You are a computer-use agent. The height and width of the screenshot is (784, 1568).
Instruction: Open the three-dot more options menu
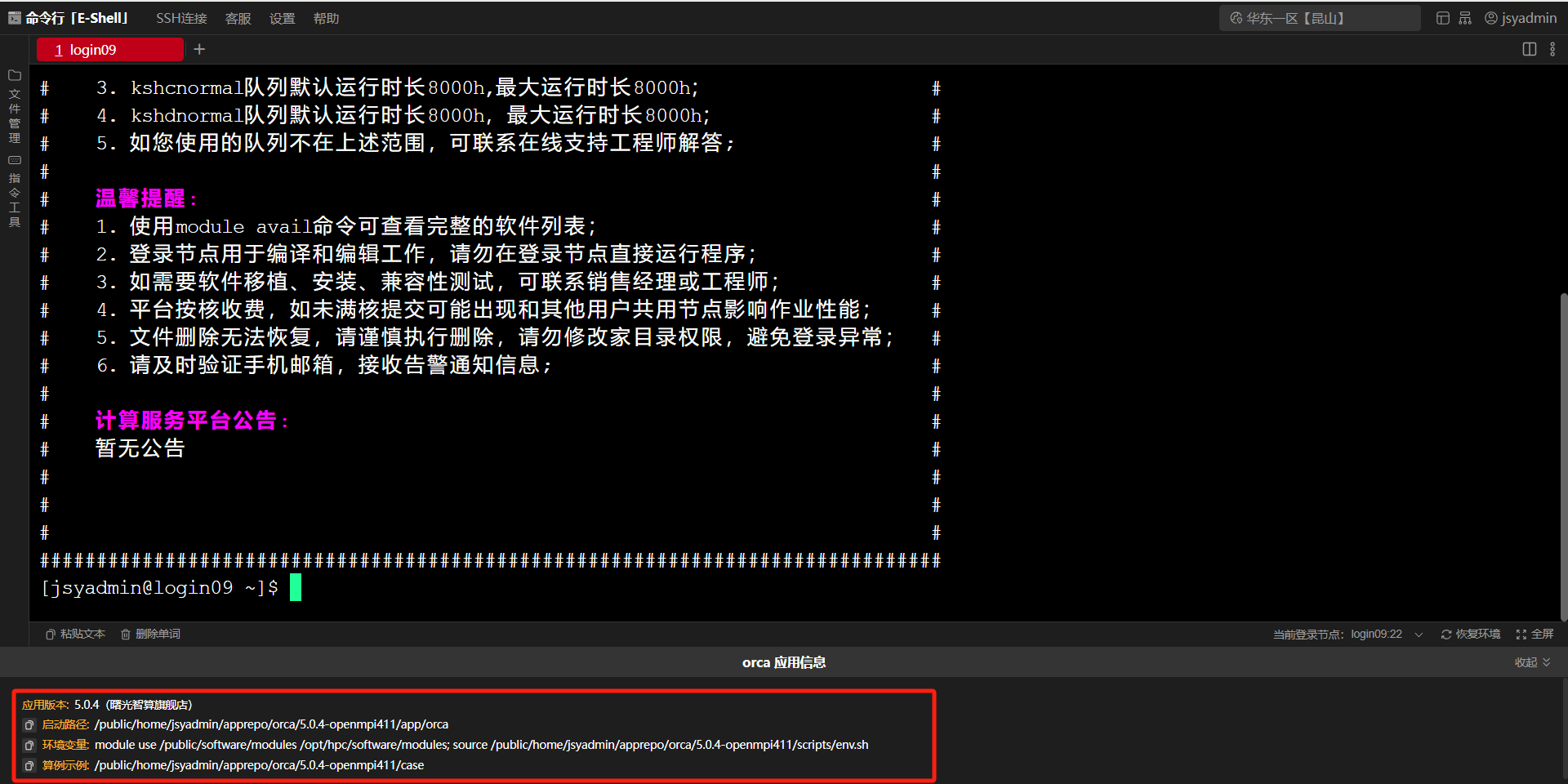coord(1552,50)
